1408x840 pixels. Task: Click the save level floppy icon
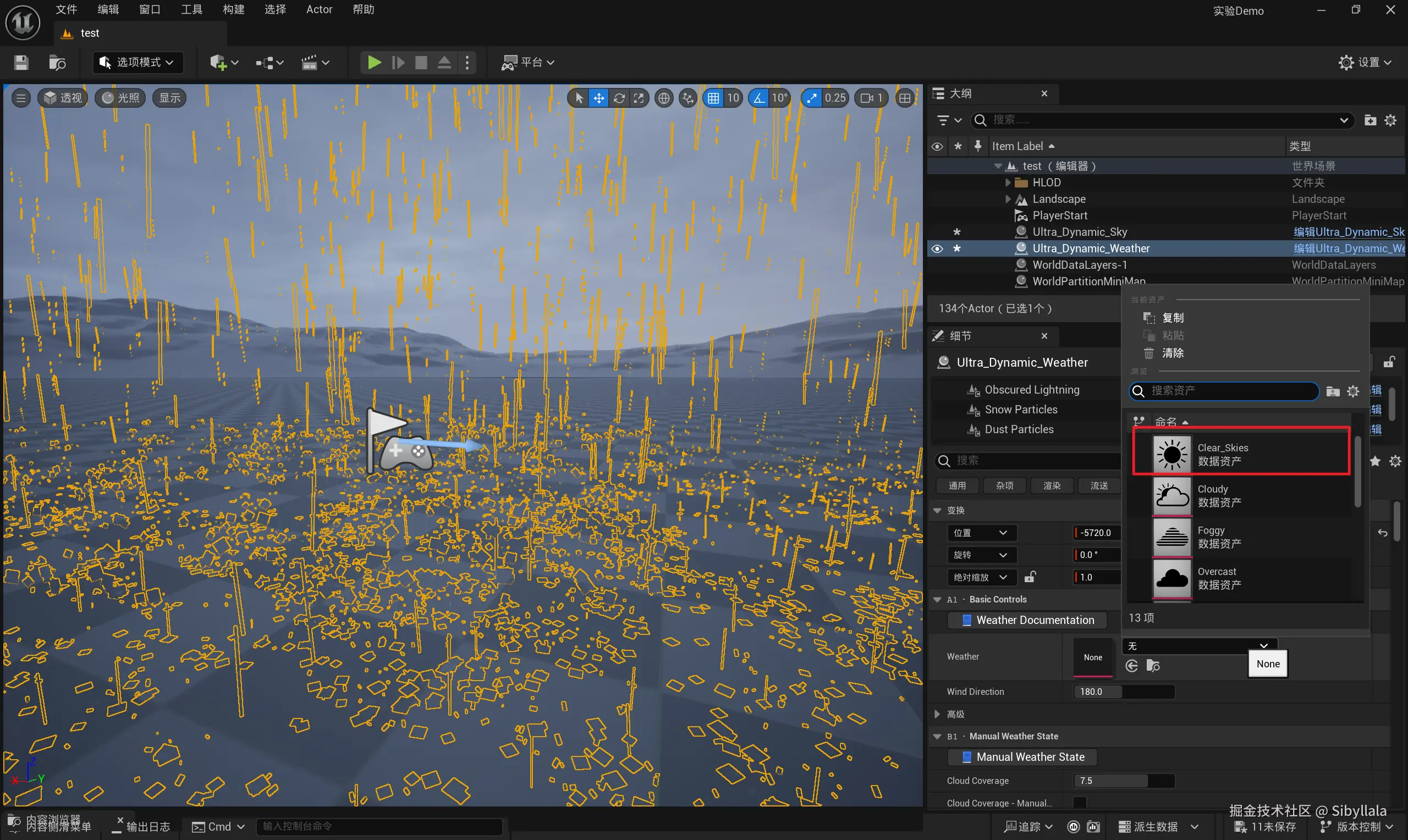tap(21, 62)
